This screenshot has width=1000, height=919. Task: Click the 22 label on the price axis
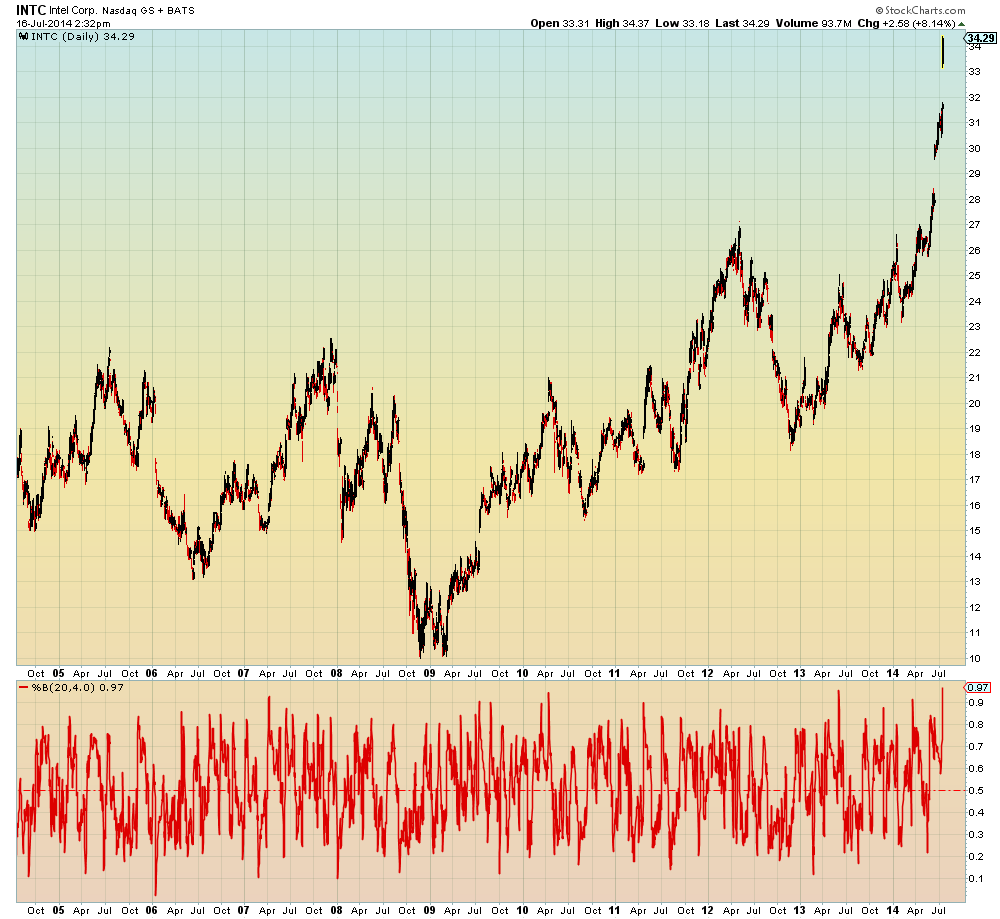(x=974, y=352)
